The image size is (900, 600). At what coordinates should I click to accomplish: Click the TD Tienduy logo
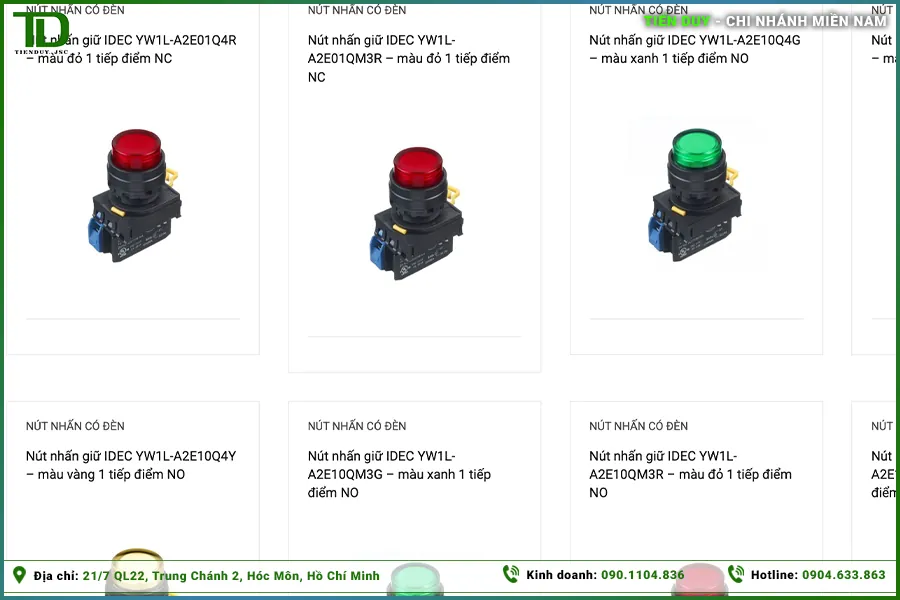41,32
